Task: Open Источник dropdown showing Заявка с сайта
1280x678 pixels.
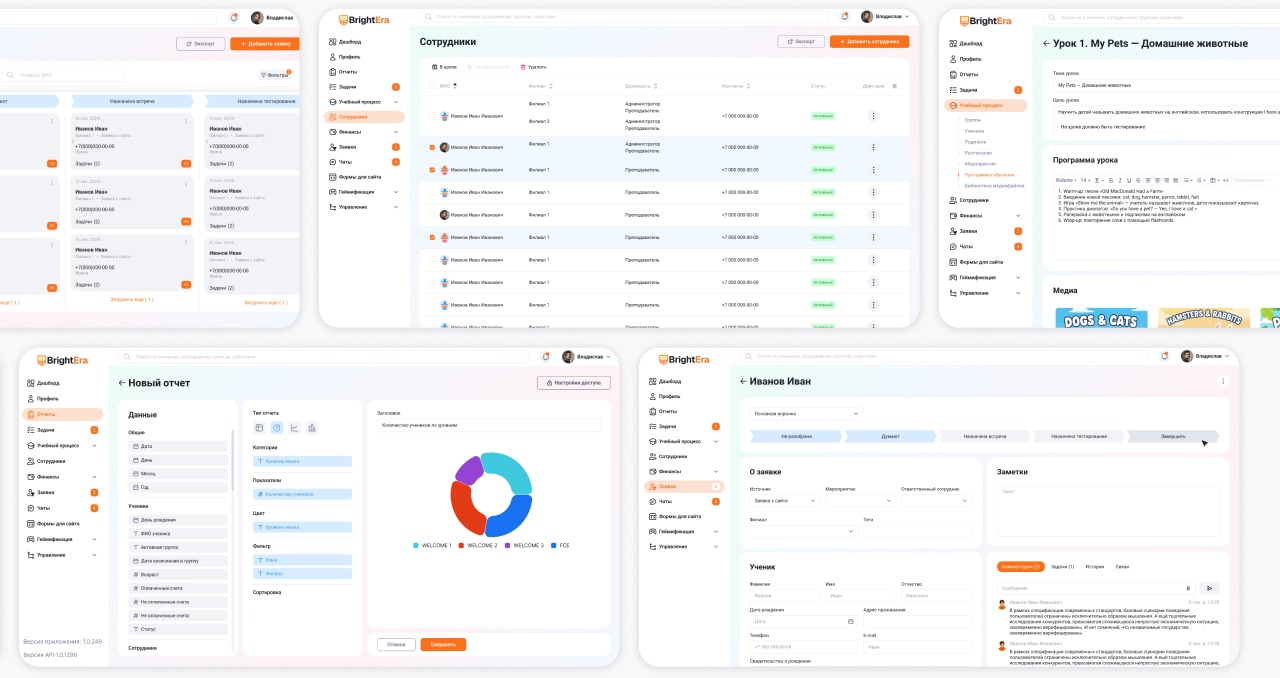Action: pos(783,500)
